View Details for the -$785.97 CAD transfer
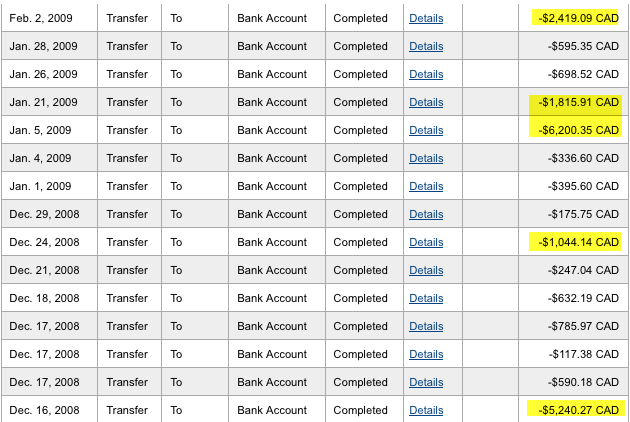 (x=426, y=326)
